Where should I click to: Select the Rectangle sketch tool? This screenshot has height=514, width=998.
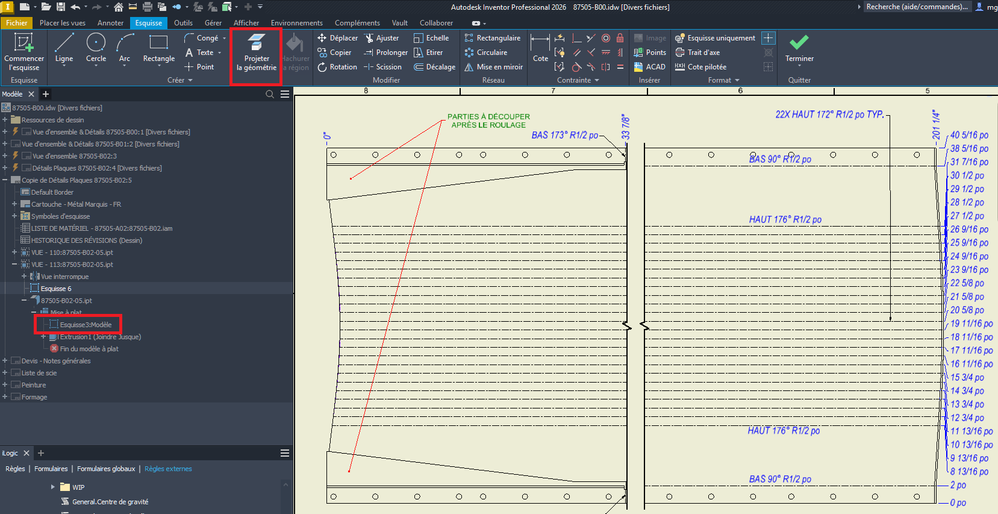[158, 48]
